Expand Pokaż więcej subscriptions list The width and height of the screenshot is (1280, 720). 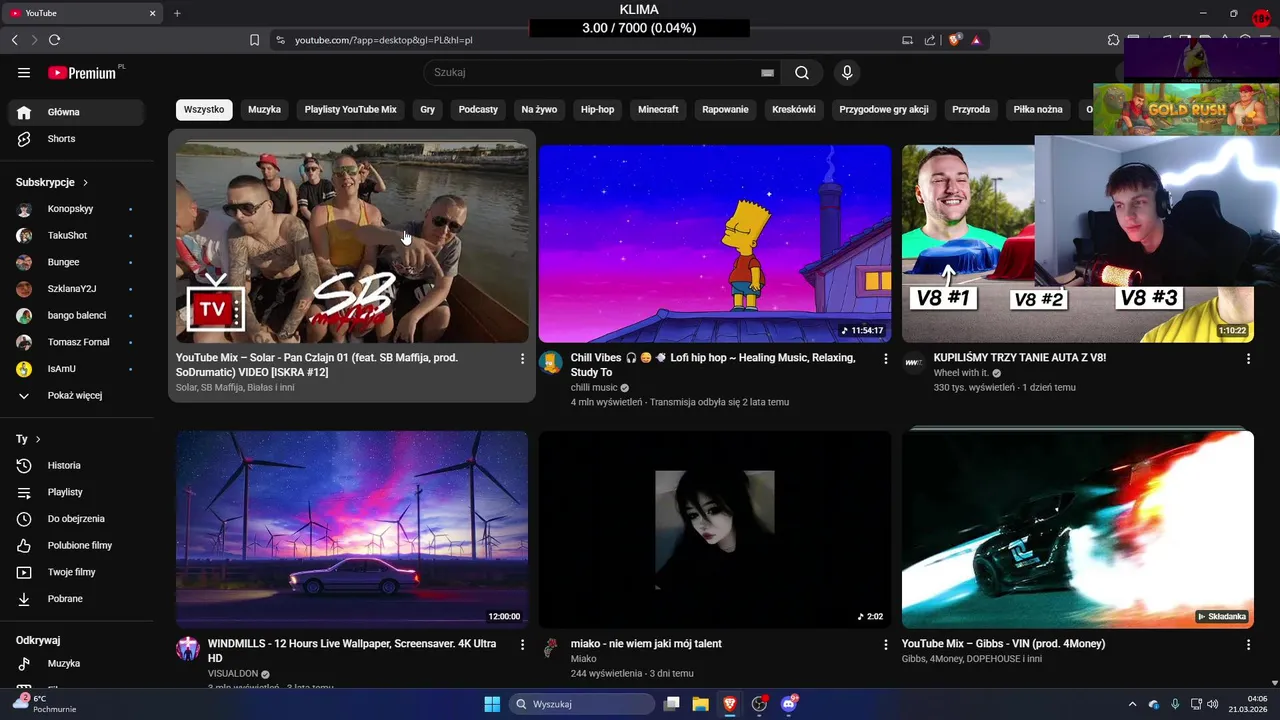tap(76, 396)
